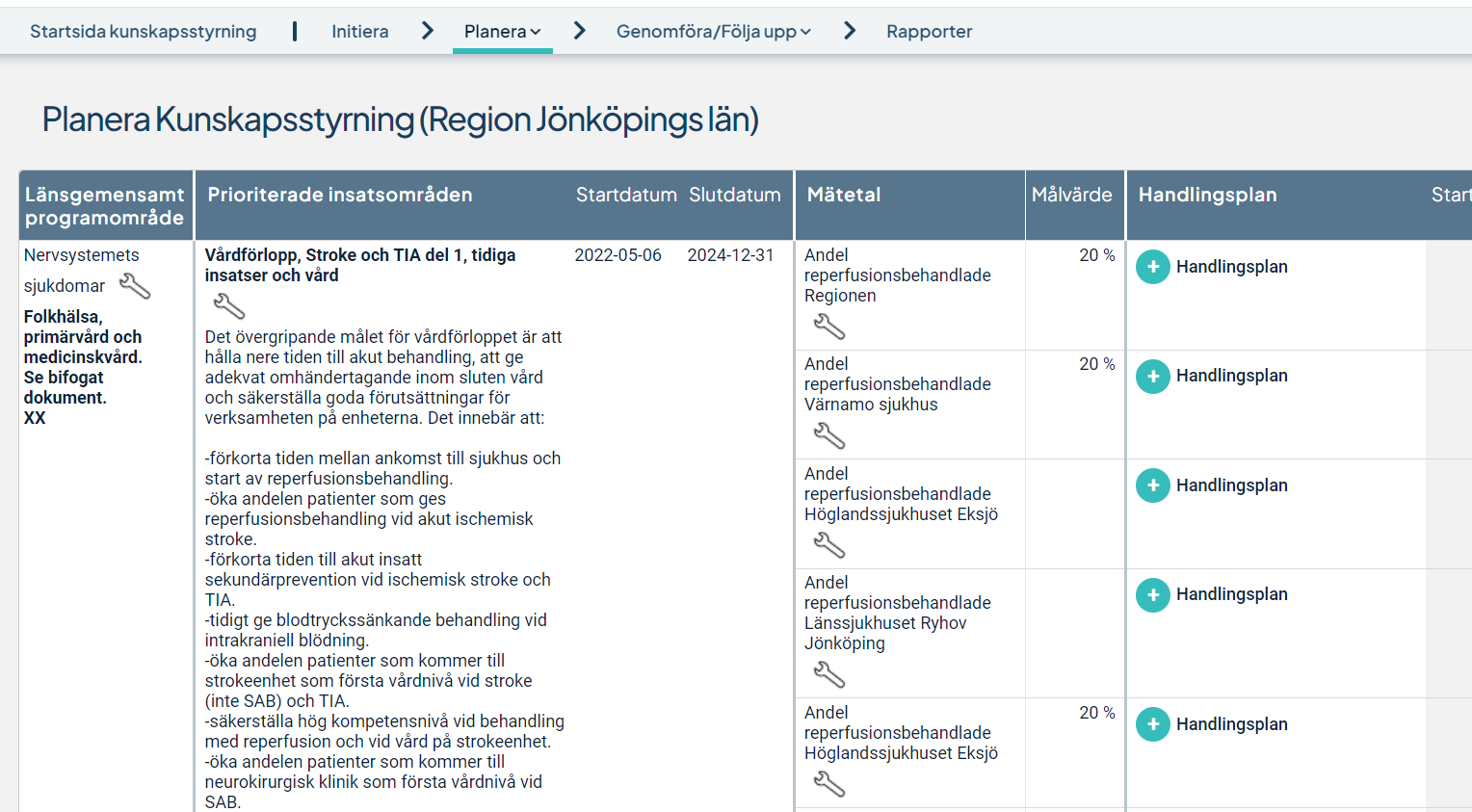1472x812 pixels.
Task: Click the Folkhälsa, primärvård och medicinskvård note
Action: coord(83,367)
